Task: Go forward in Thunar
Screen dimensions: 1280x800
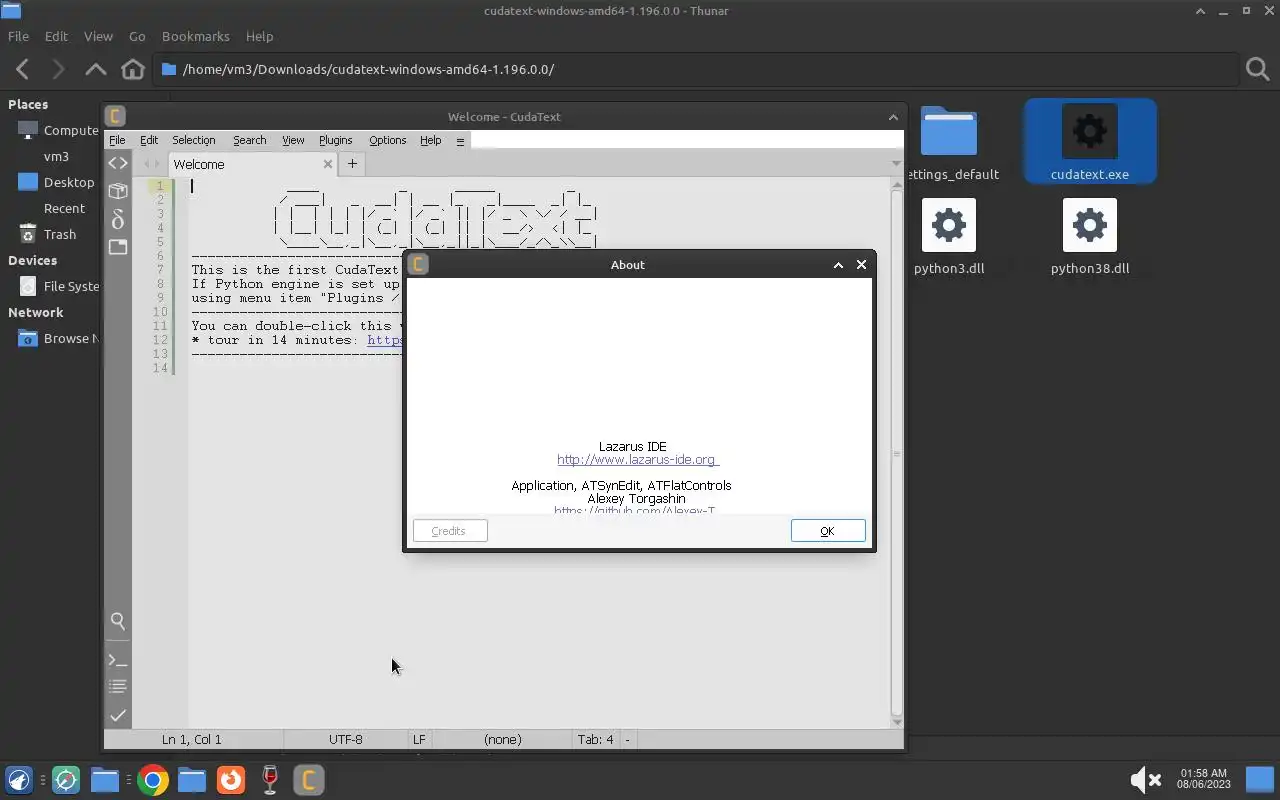Action: tap(58, 69)
